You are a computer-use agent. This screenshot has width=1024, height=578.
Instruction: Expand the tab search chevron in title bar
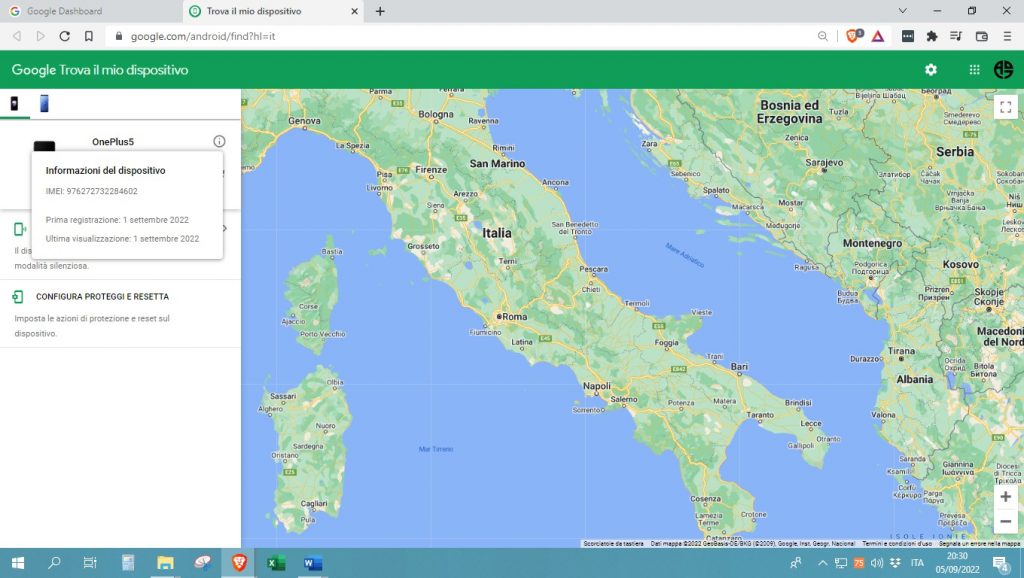coord(903,11)
